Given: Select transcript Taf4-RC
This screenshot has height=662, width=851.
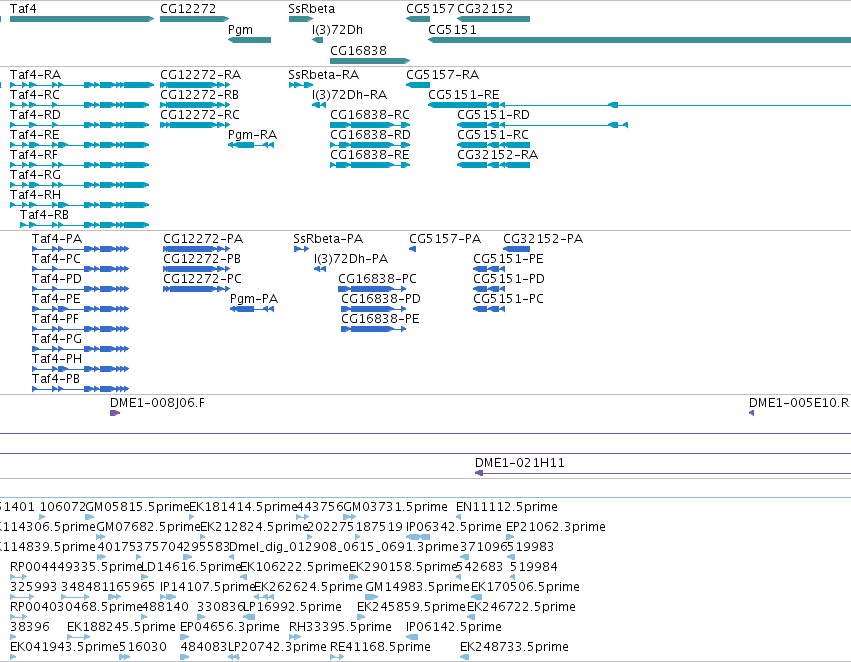Looking at the screenshot, I should 79,105.
